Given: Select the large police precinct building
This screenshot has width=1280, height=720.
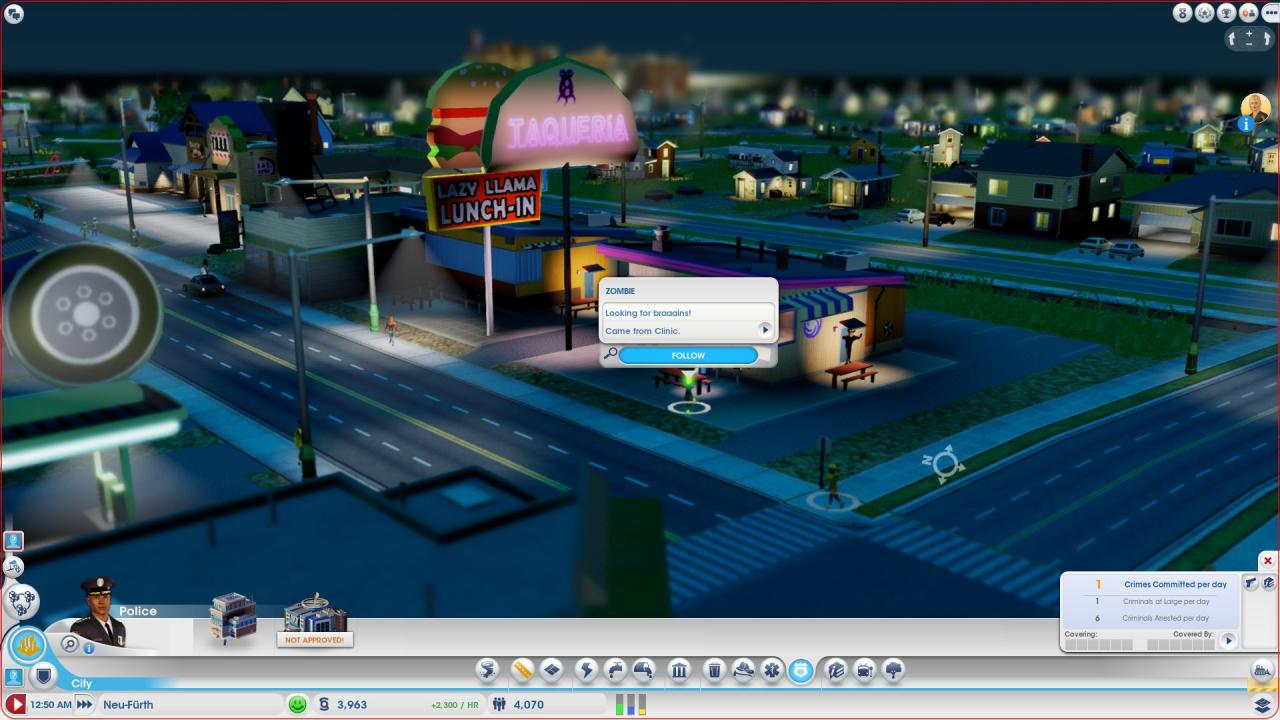Looking at the screenshot, I should click(315, 613).
